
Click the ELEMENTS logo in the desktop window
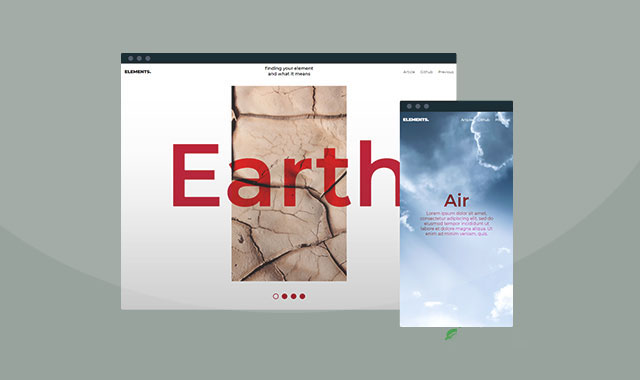tap(138, 71)
